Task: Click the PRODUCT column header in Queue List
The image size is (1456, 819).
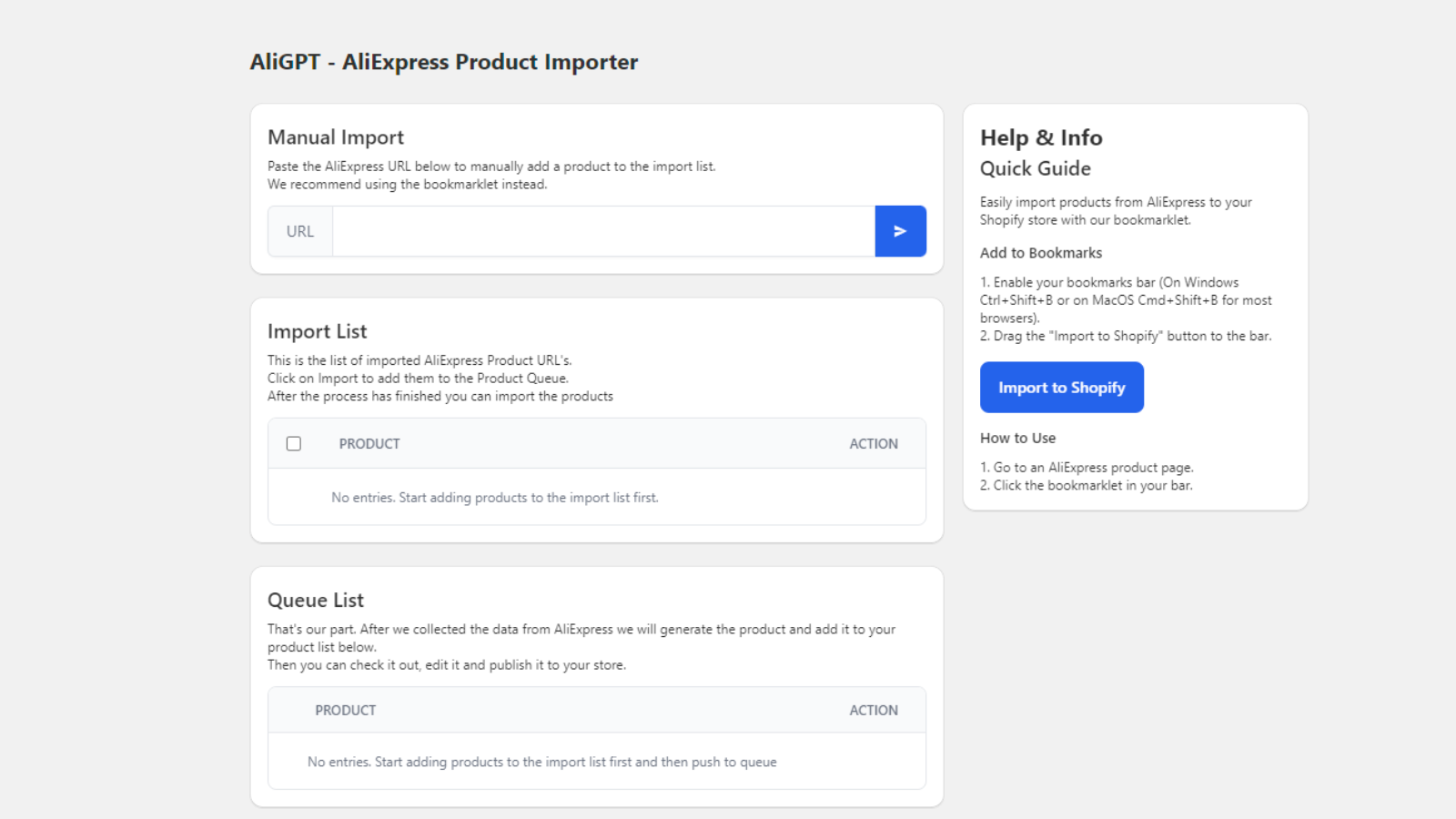Action: (345, 711)
